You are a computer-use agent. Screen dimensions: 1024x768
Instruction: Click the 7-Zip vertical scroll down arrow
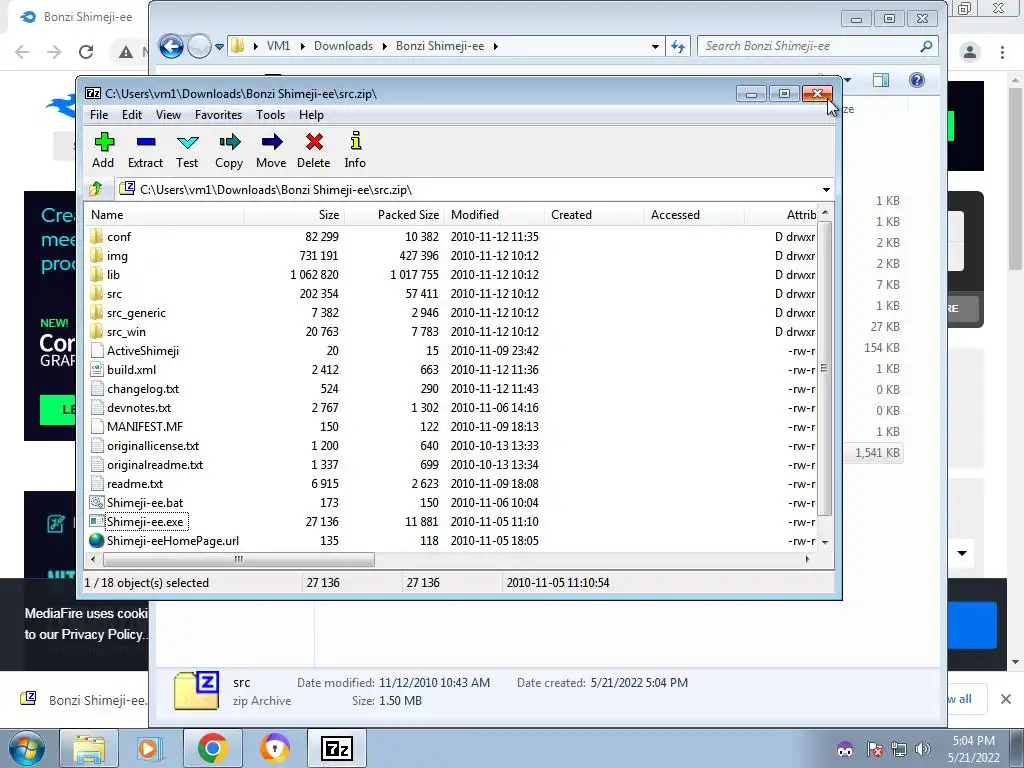point(825,542)
